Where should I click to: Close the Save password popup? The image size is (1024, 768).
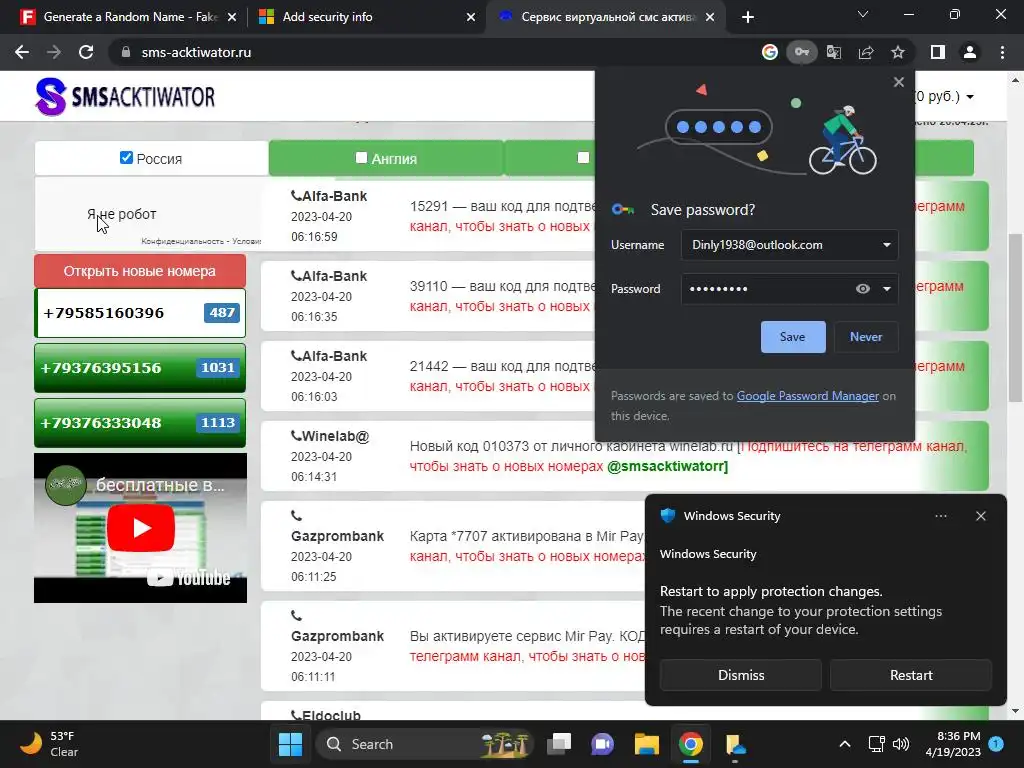[x=899, y=82]
